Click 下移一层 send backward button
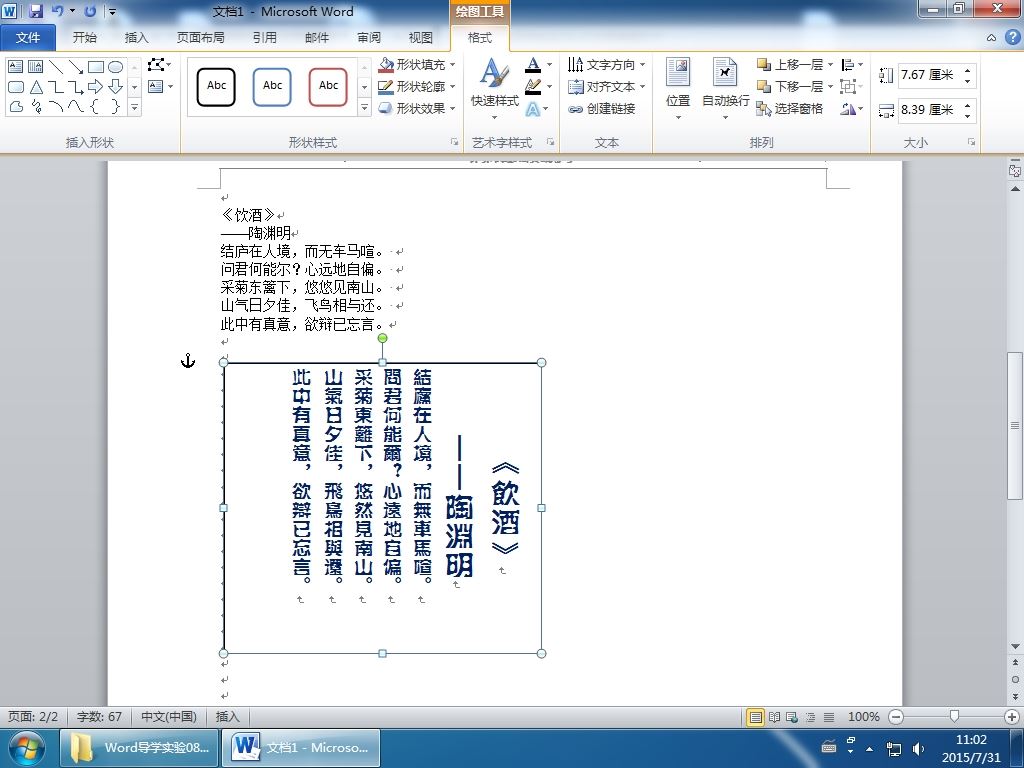The width and height of the screenshot is (1024, 768). tap(790, 86)
